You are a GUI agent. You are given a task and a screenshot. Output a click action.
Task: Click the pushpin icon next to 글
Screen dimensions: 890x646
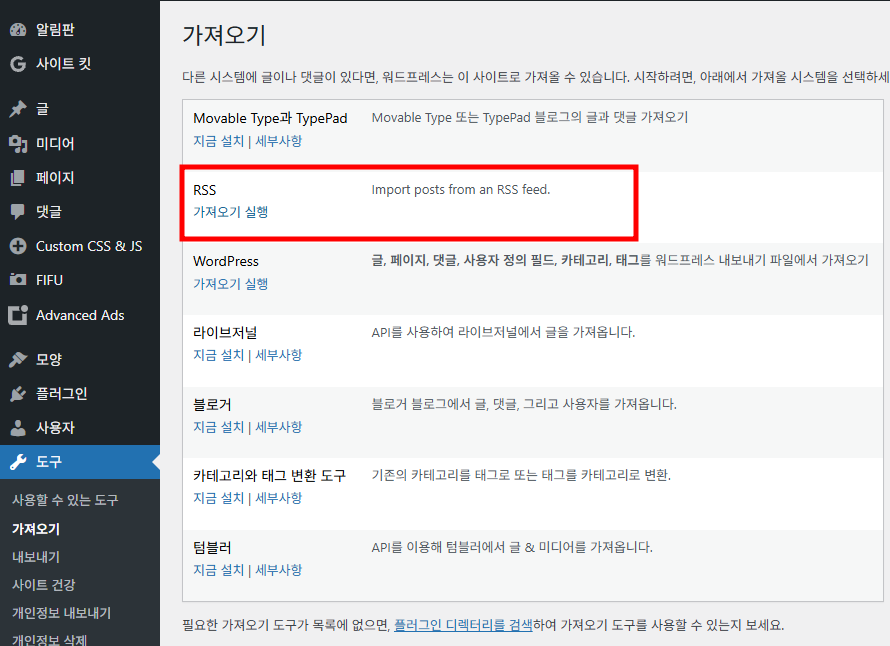18,108
